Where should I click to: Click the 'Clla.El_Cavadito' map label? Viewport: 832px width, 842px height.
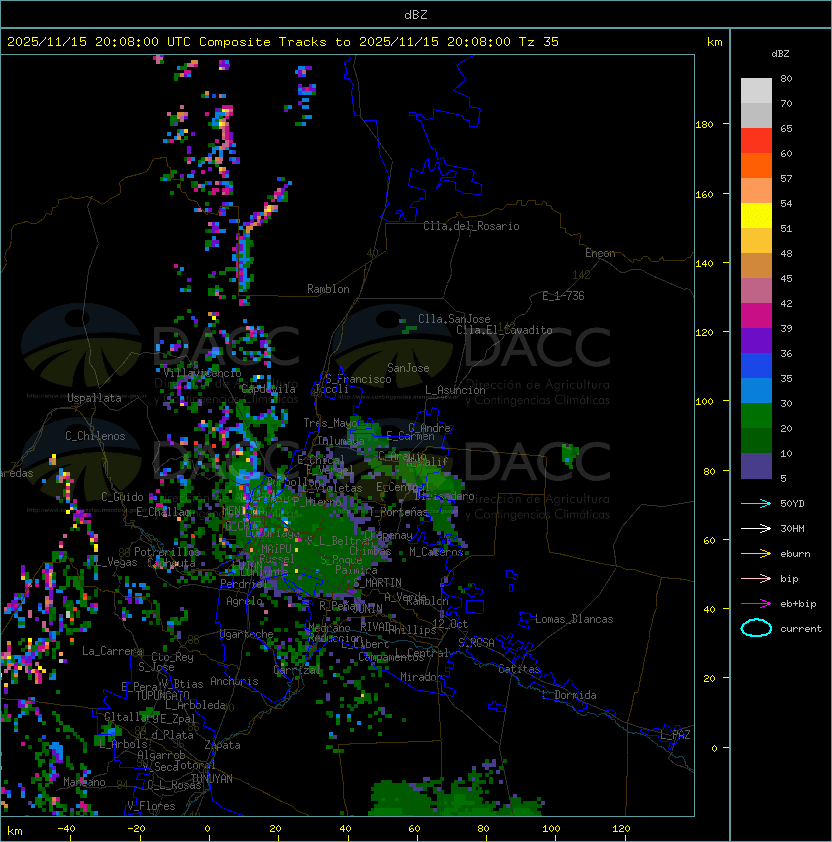(504, 330)
